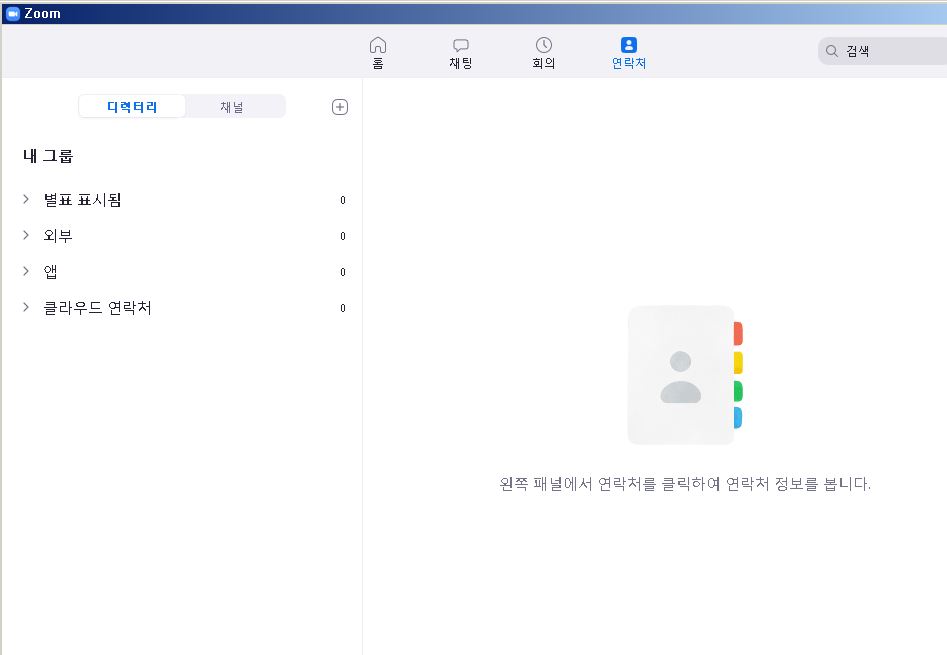This screenshot has height=655, width=947.
Task: Click the plus icon to add contact
Action: pos(340,107)
